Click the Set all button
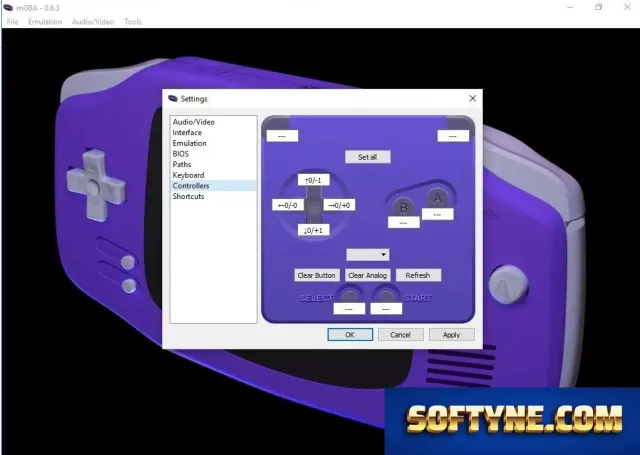 point(367,157)
